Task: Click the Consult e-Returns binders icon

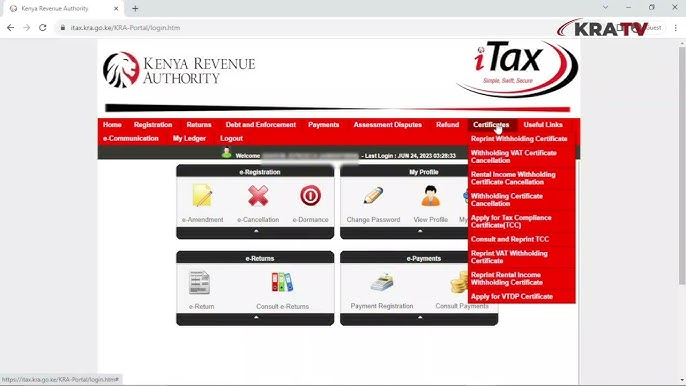Action: point(282,282)
